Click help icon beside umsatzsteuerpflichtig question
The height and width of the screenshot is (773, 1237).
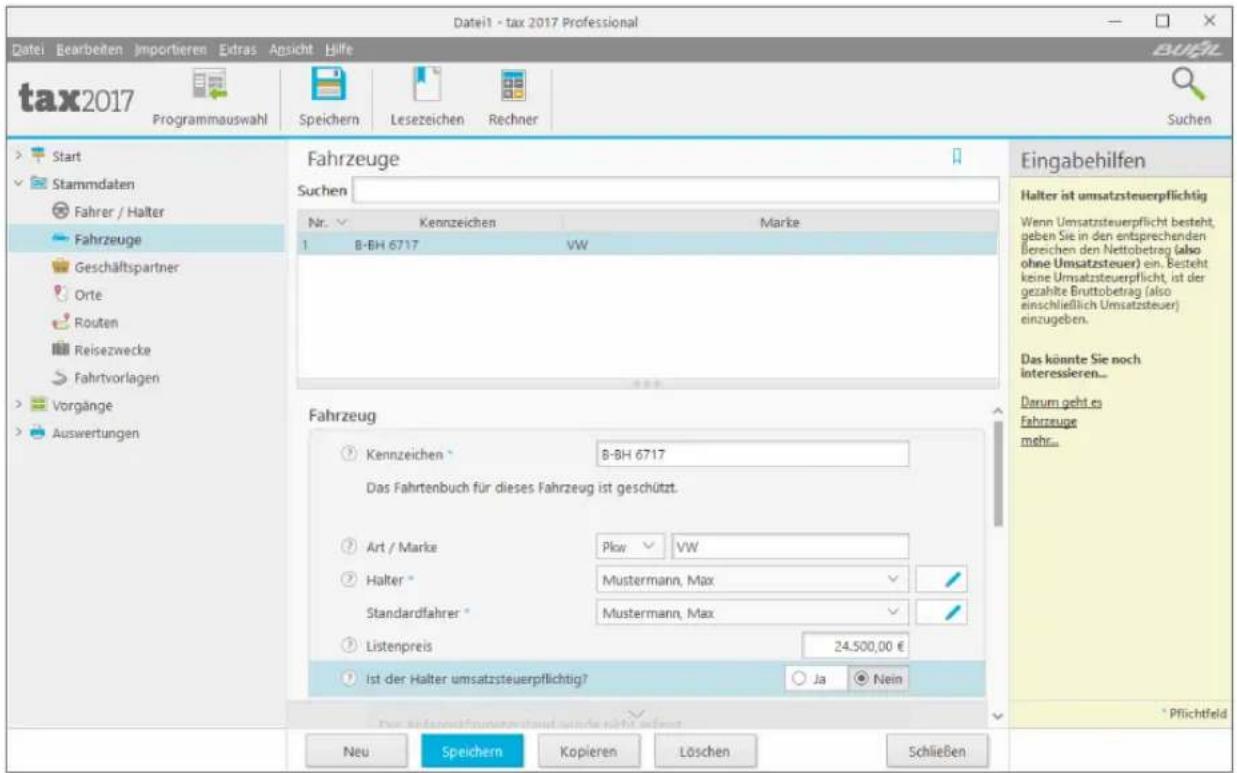tap(349, 680)
